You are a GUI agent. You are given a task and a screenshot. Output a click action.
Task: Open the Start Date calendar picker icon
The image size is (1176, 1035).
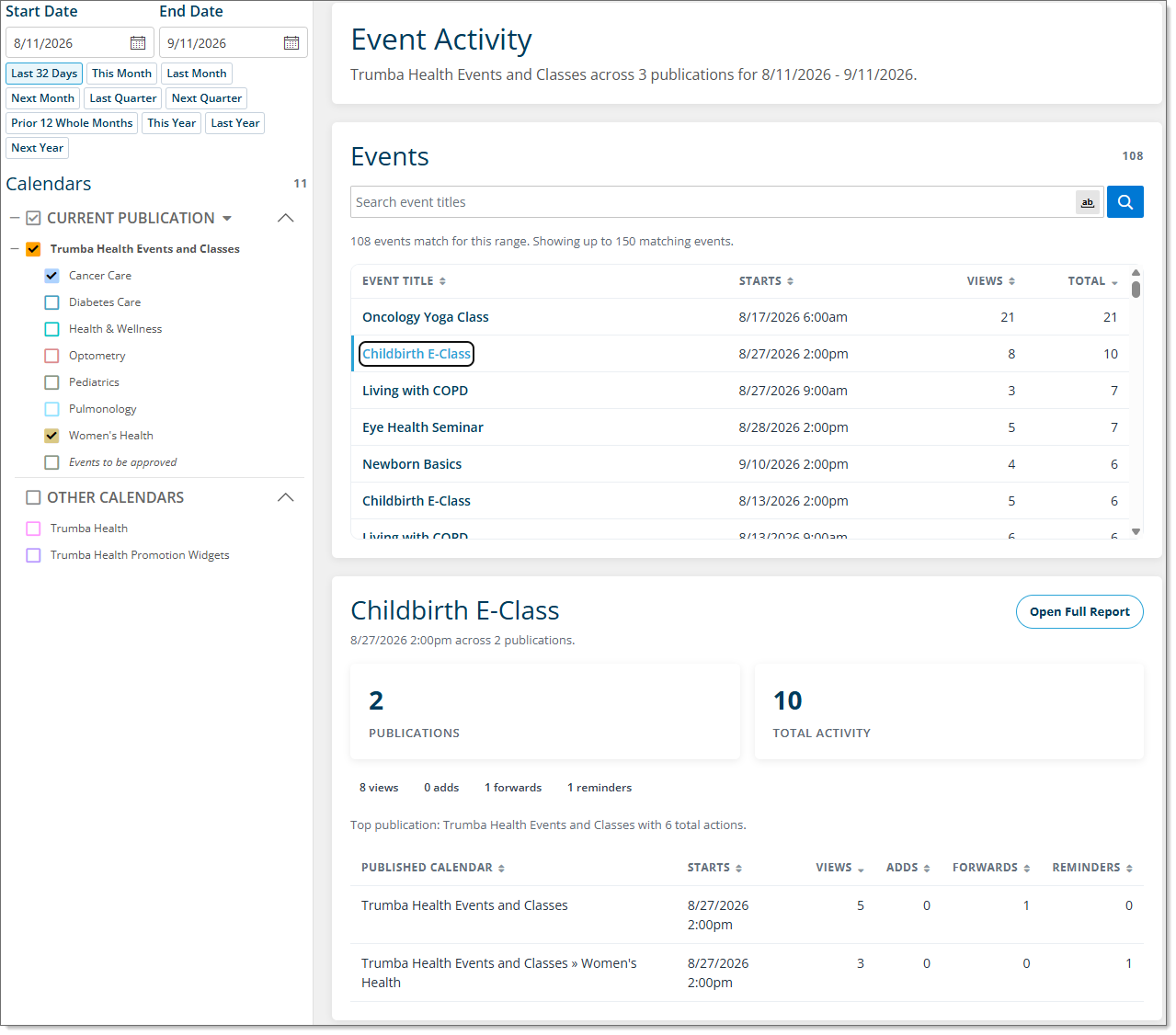point(138,43)
